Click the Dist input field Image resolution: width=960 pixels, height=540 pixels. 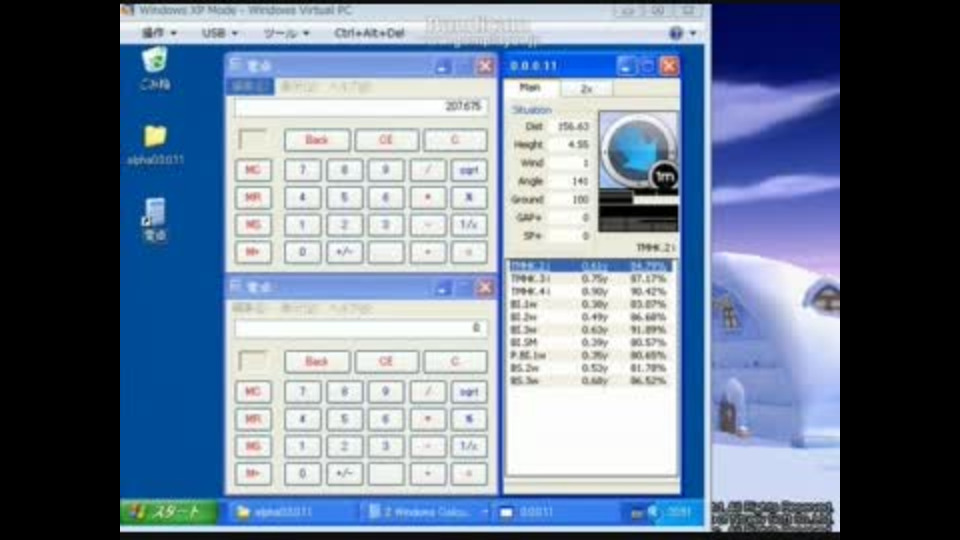[x=570, y=126]
